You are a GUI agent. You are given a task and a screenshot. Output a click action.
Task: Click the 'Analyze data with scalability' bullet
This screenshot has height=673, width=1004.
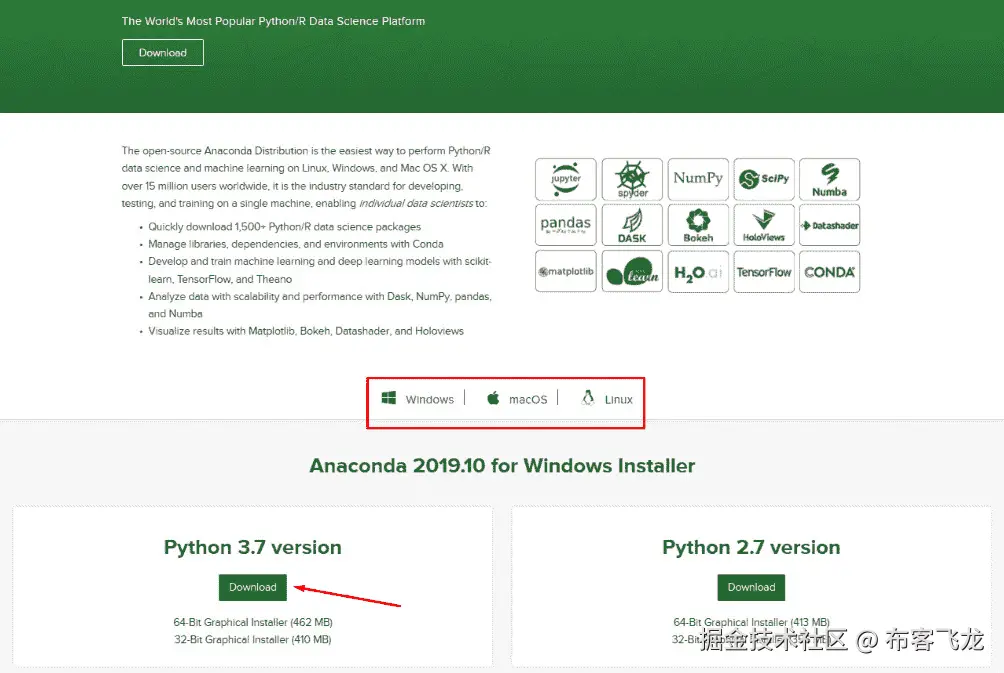click(320, 305)
